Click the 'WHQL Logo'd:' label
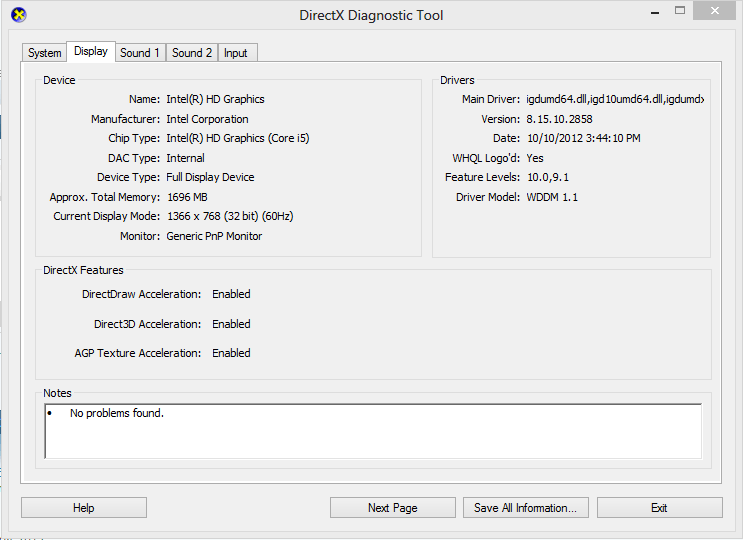743x540 pixels. (486, 158)
